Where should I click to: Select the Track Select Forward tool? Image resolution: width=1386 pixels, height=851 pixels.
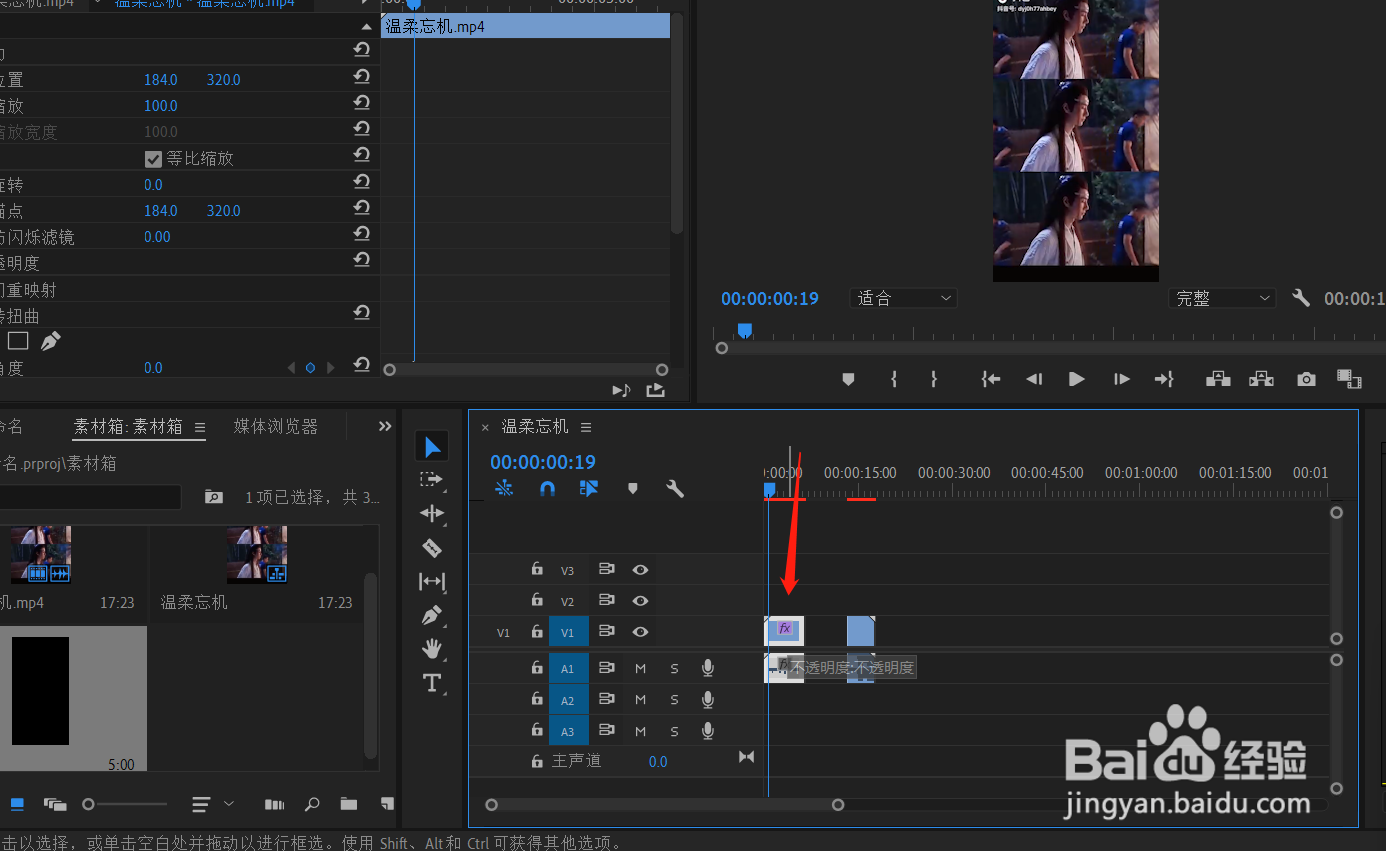[432, 480]
